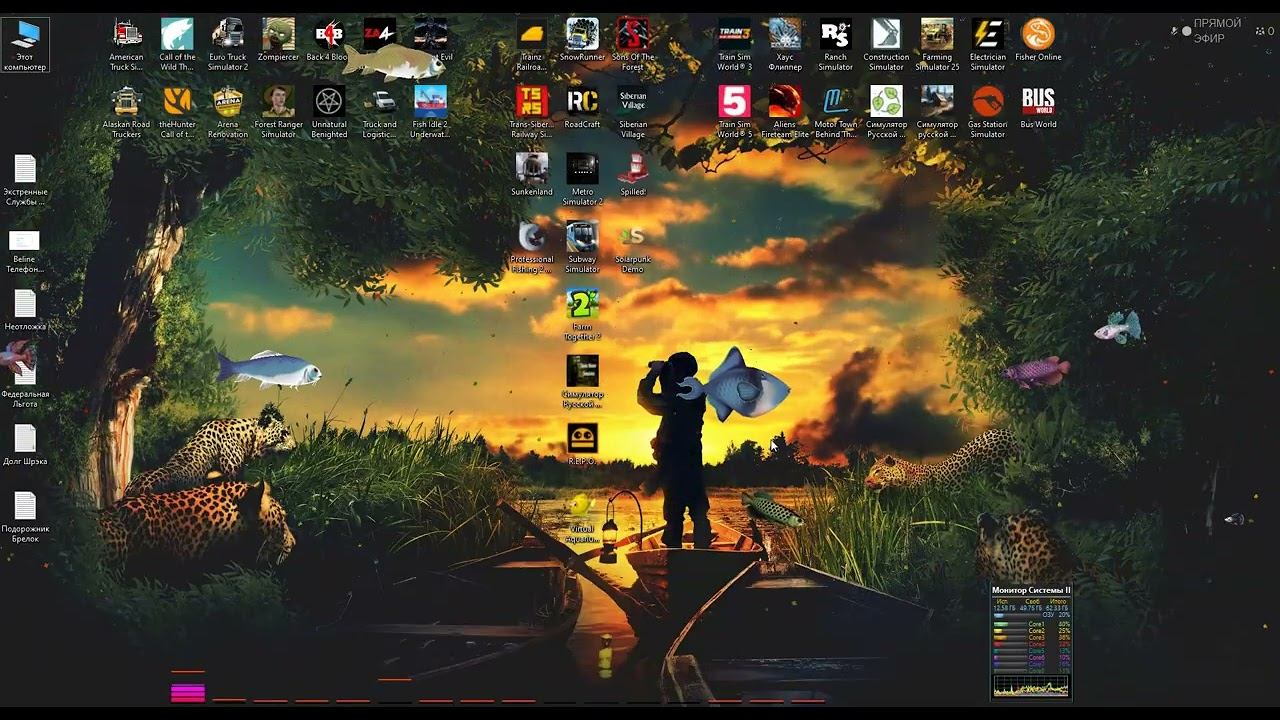Viewport: 1280px width, 720px height.
Task: Open the Spilled! game shortcut
Action: (633, 174)
